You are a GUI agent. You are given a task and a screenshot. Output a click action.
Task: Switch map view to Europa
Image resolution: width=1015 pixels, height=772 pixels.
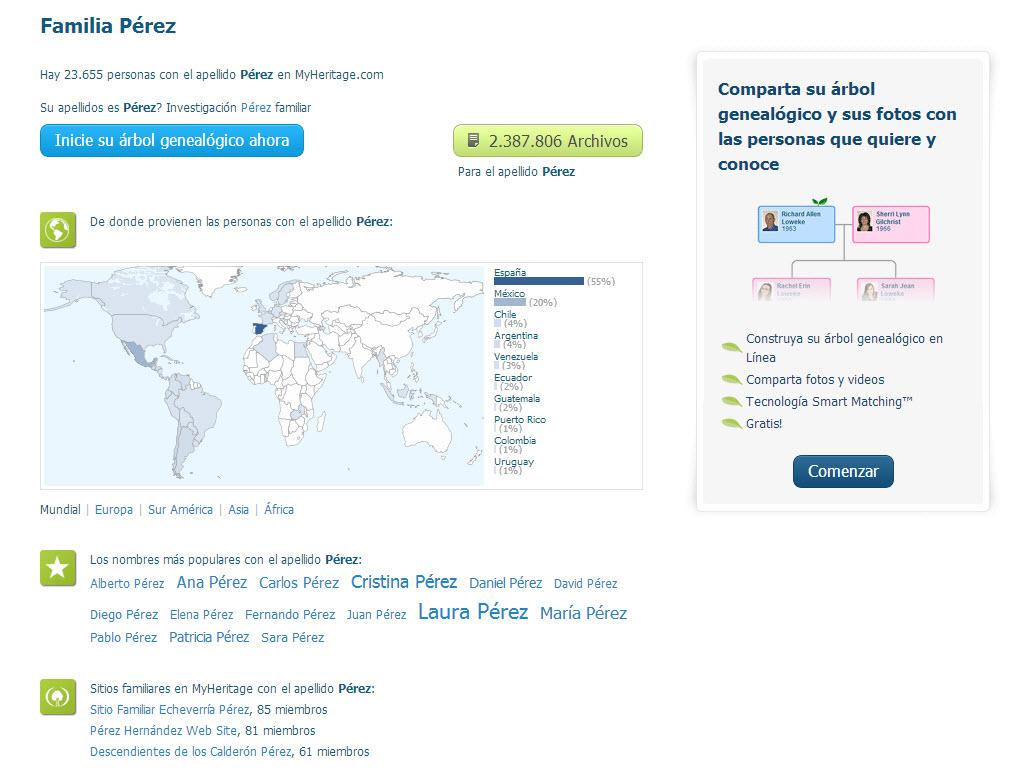pyautogui.click(x=113, y=510)
